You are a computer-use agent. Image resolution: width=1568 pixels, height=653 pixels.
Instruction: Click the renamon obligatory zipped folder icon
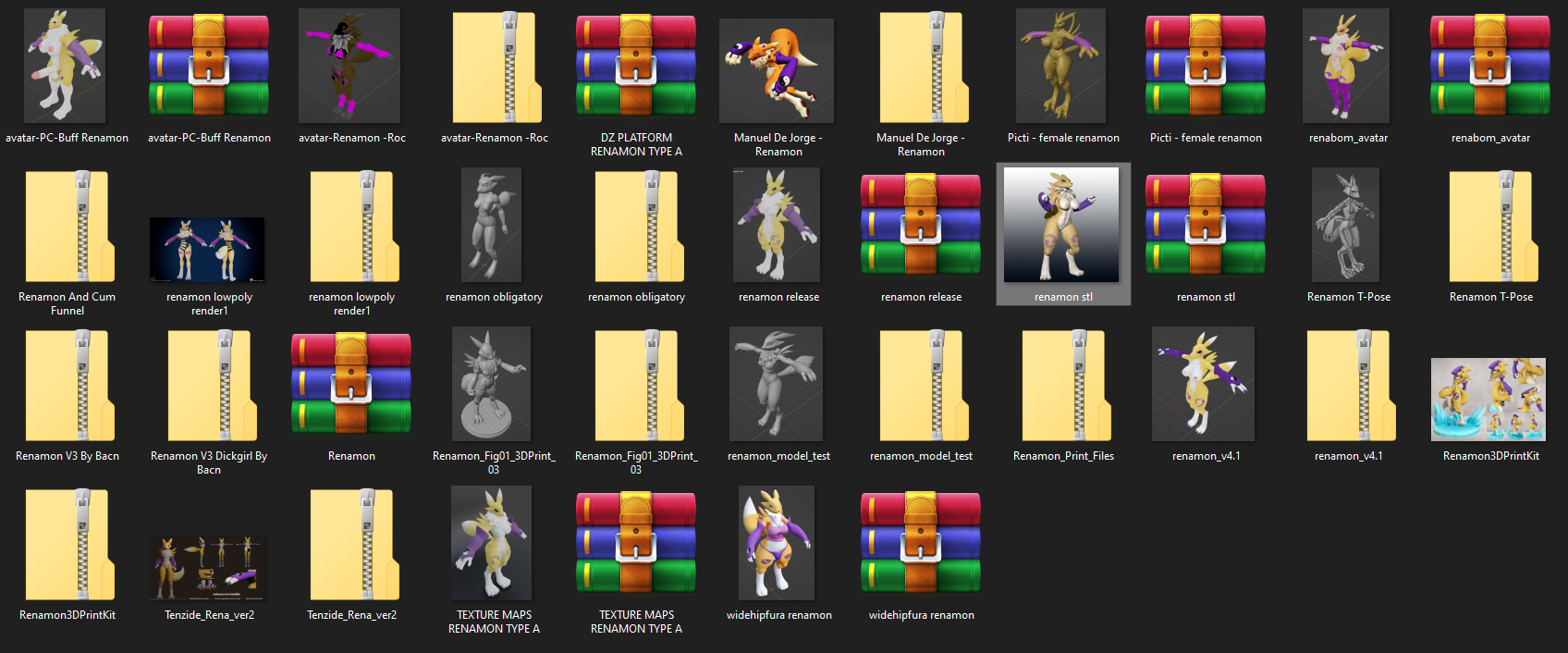coord(639,226)
